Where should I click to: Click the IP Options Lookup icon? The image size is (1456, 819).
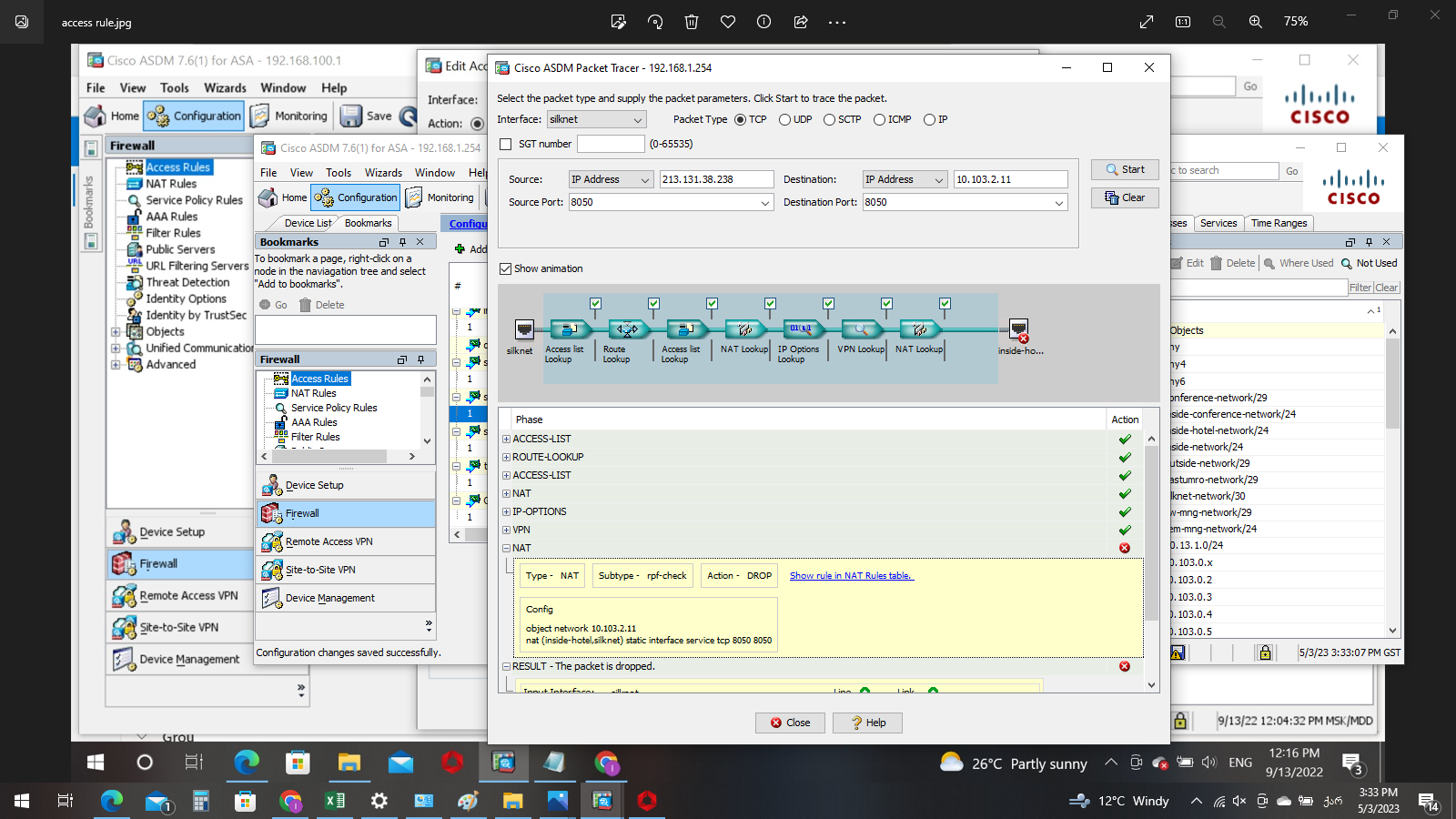tap(802, 329)
